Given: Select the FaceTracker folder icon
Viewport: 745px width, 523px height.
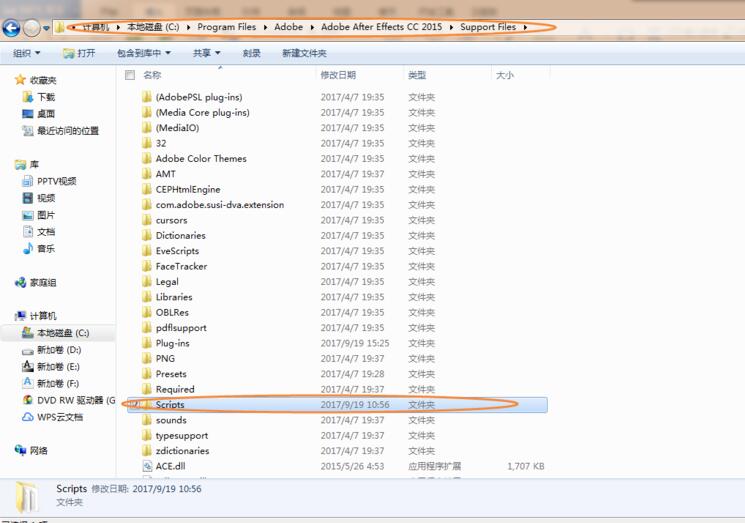Looking at the screenshot, I should pos(147,266).
